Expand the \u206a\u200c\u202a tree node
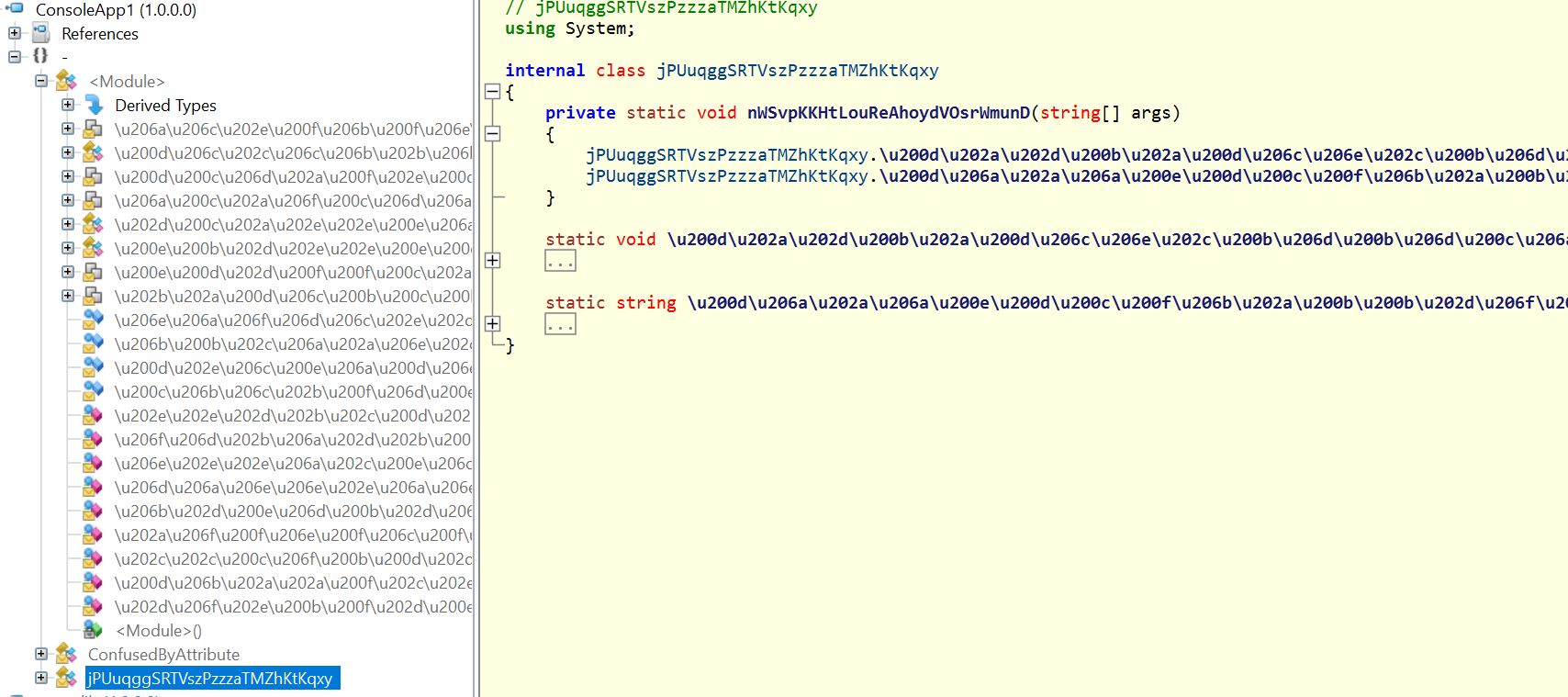 [68, 200]
